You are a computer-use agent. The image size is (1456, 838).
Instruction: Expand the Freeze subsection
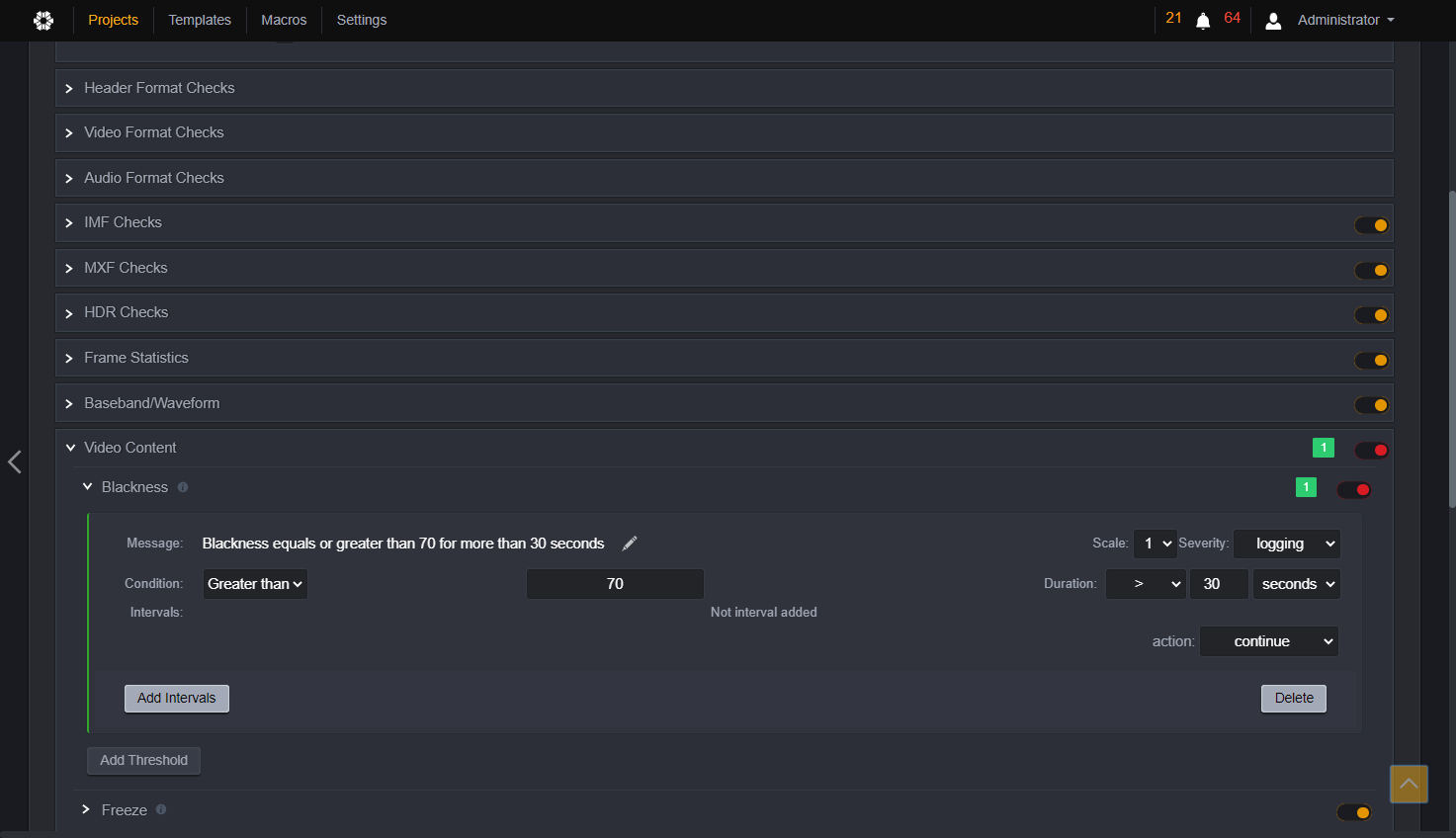point(87,809)
